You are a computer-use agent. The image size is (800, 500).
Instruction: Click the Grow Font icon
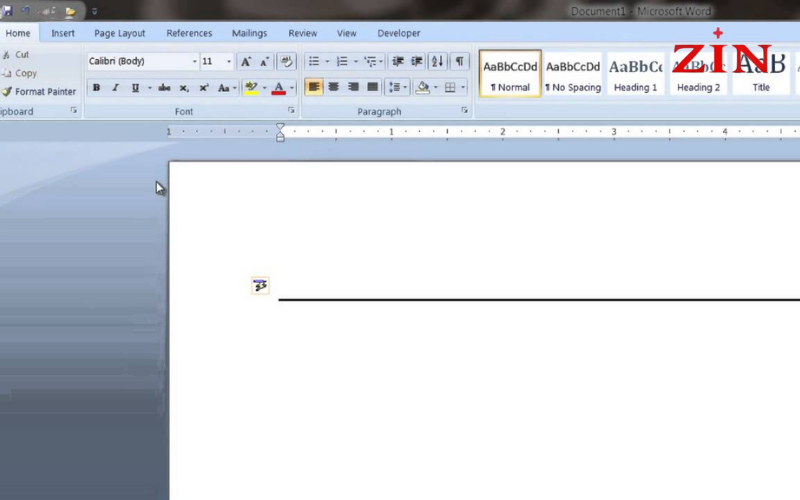tap(246, 62)
